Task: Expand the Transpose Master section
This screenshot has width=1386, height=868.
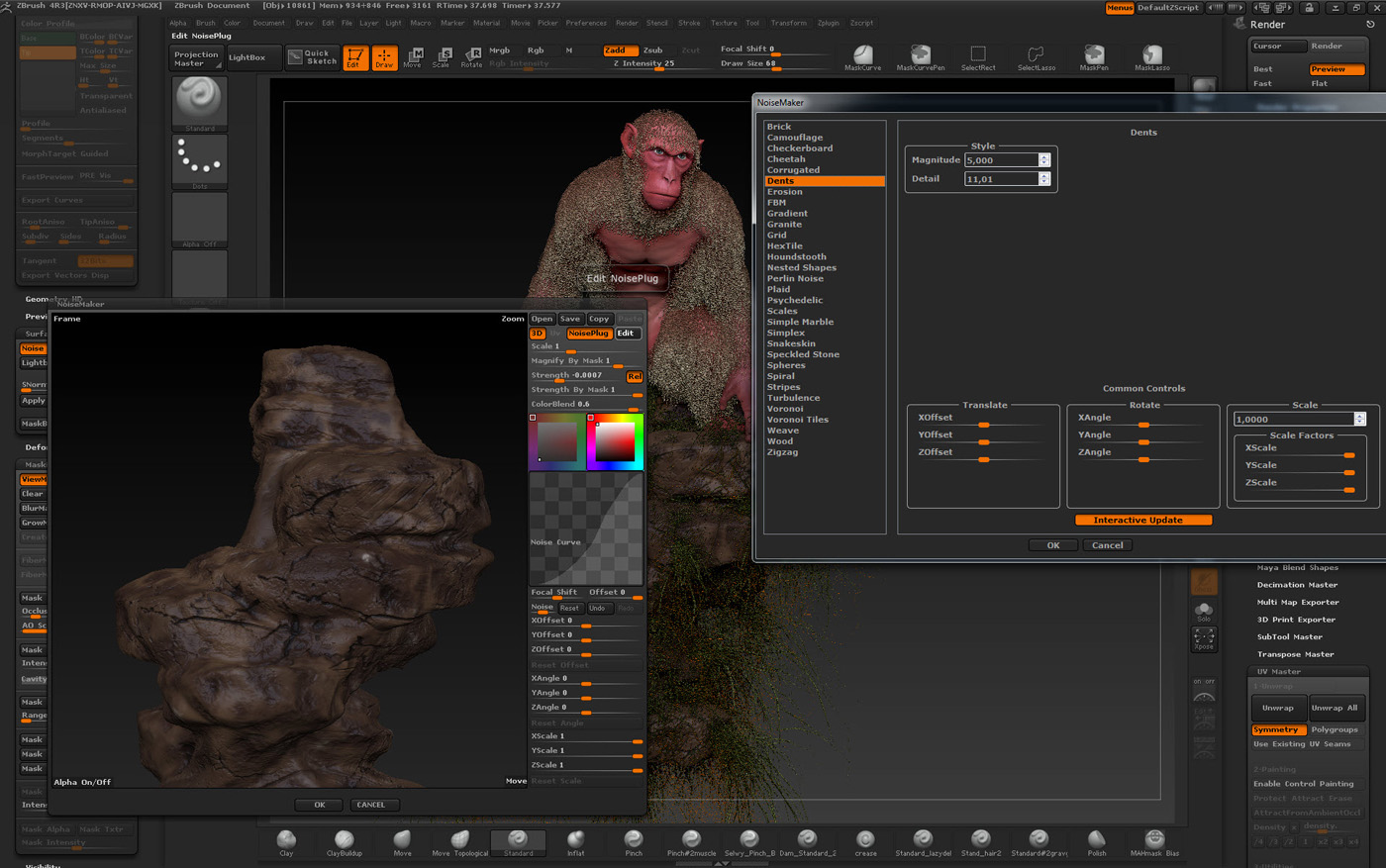Action: [x=1295, y=654]
